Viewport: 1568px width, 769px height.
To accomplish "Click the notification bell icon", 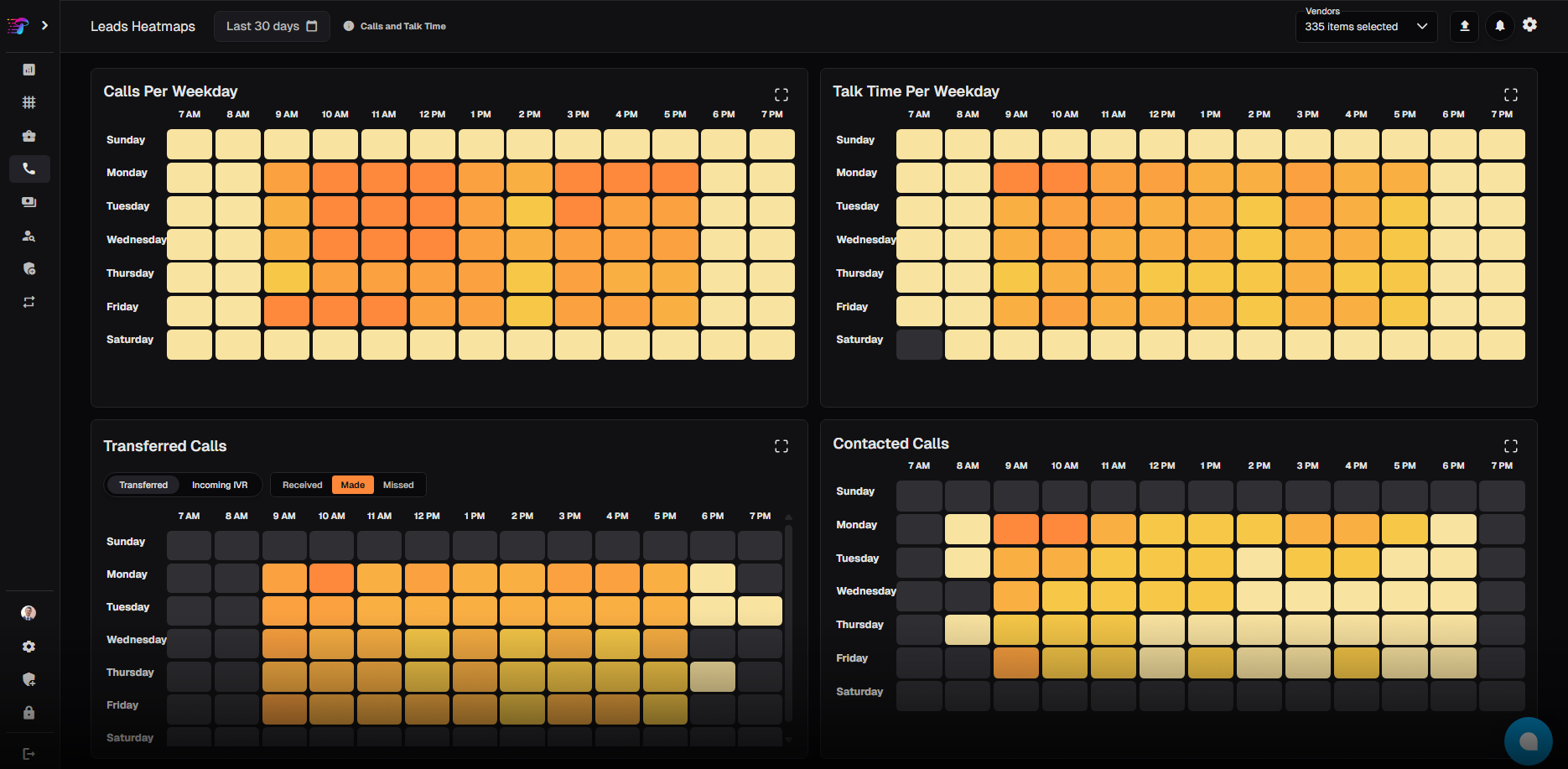I will [x=1500, y=26].
